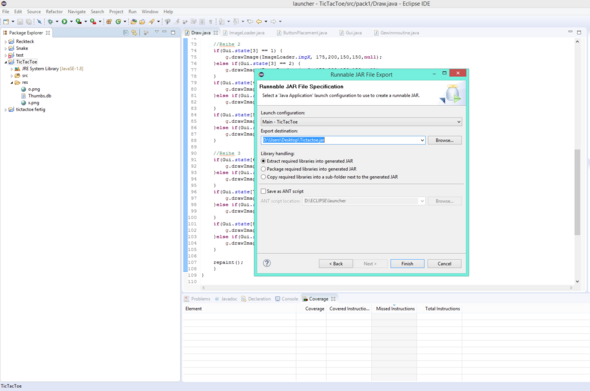Click the Back navigation yellow arrow icon
Screen dimensions: 590x391
click(x=259, y=21)
